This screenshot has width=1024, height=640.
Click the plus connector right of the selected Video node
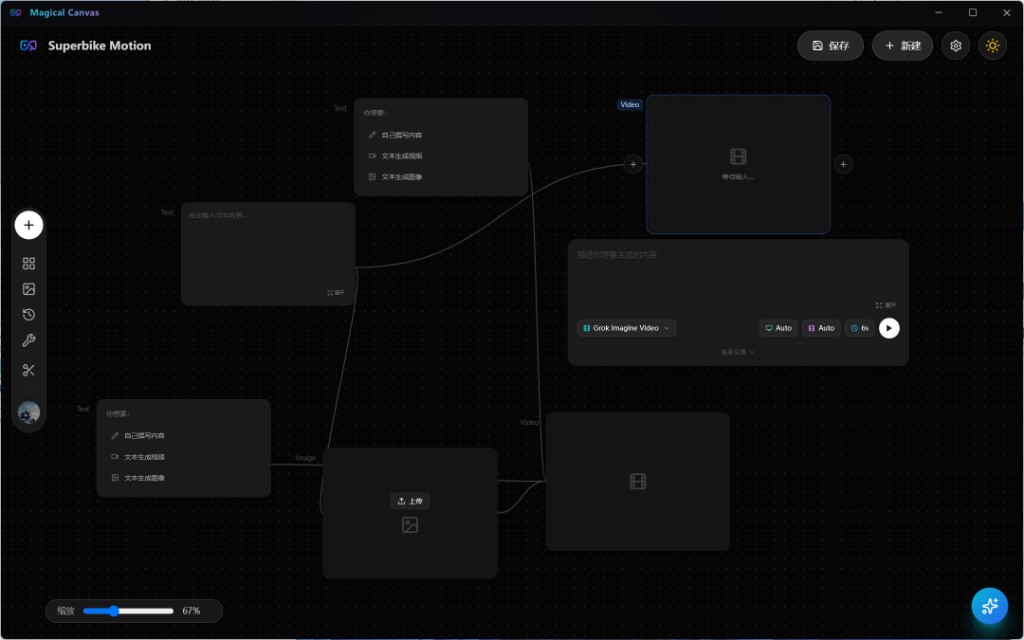[843, 164]
